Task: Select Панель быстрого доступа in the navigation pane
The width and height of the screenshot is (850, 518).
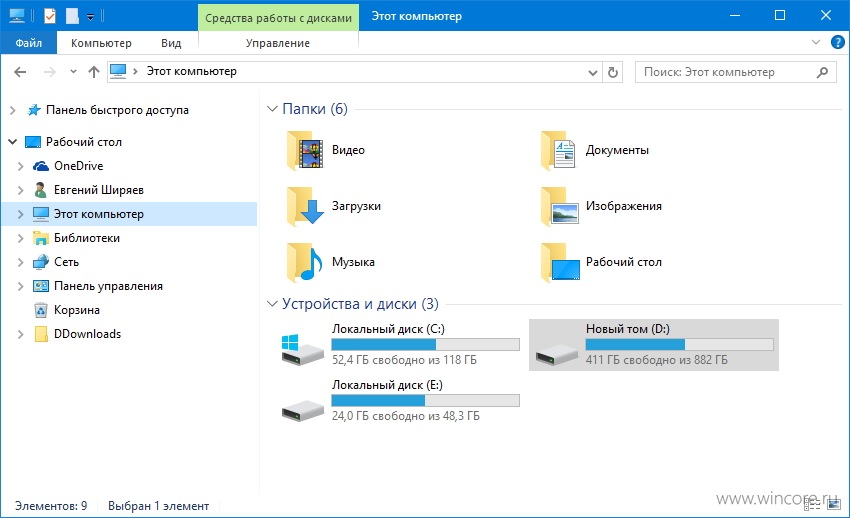Action: pos(117,110)
